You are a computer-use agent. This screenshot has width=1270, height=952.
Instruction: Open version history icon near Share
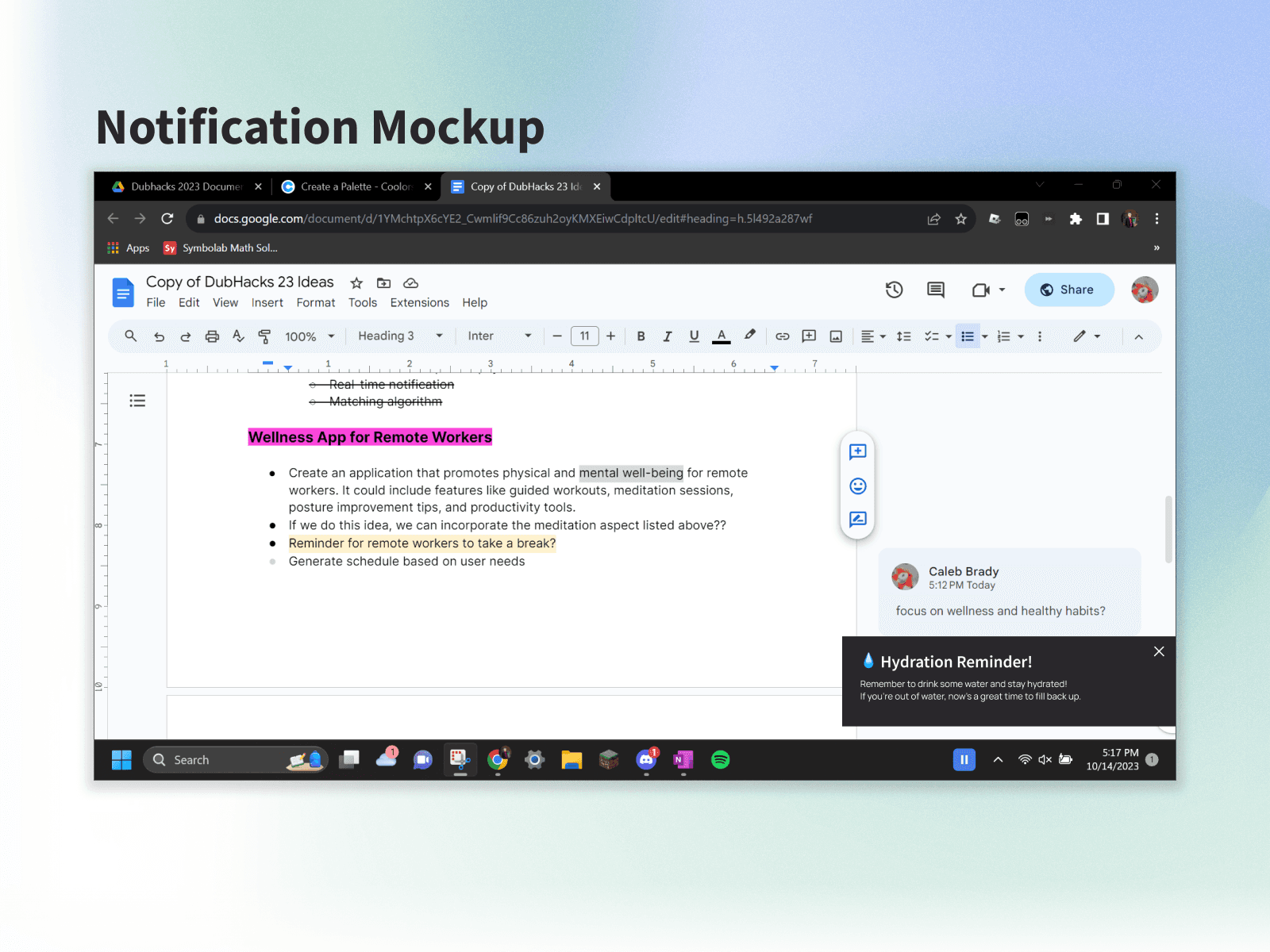tap(894, 290)
